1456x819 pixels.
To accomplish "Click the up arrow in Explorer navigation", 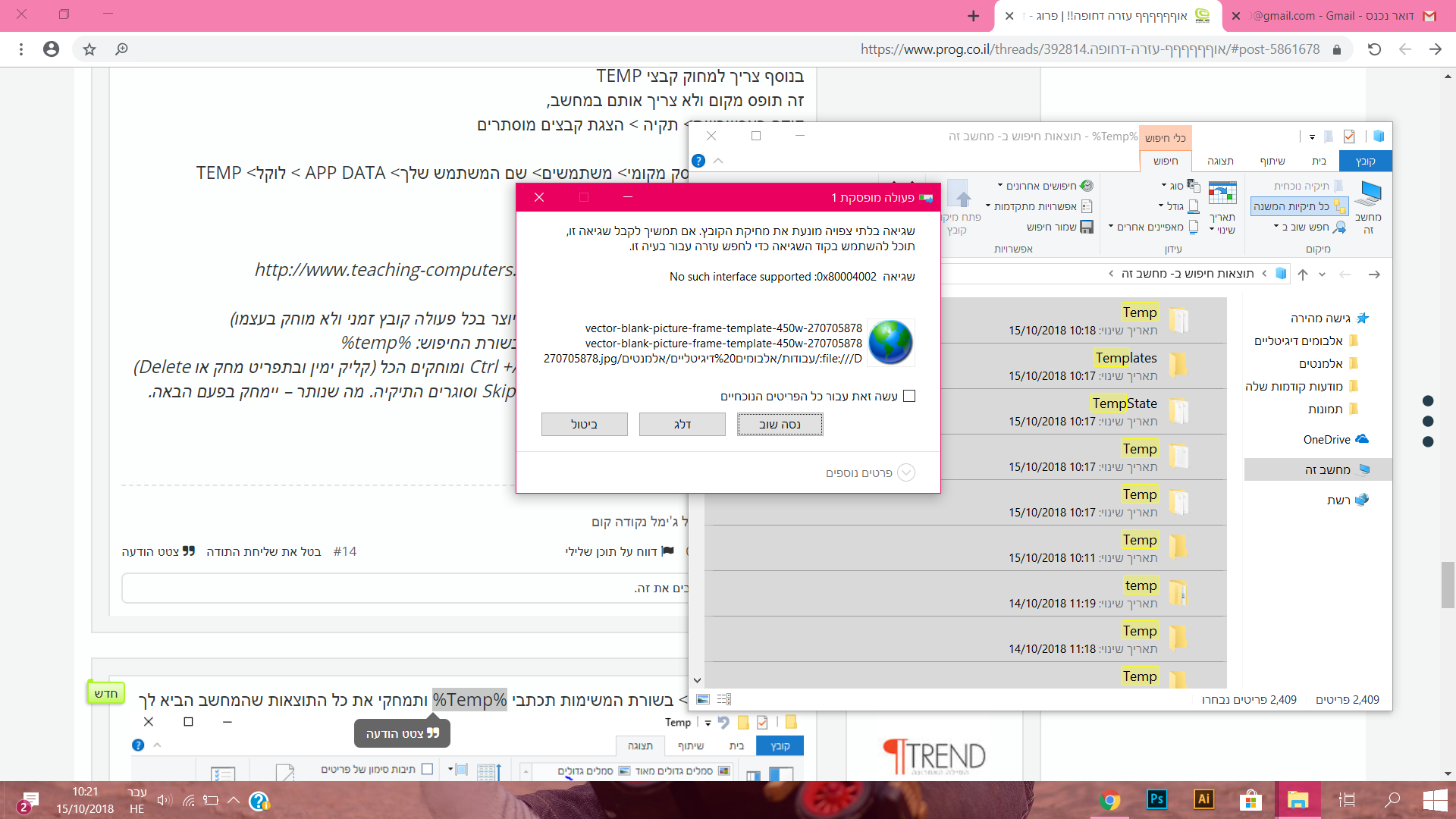I will tap(1303, 274).
